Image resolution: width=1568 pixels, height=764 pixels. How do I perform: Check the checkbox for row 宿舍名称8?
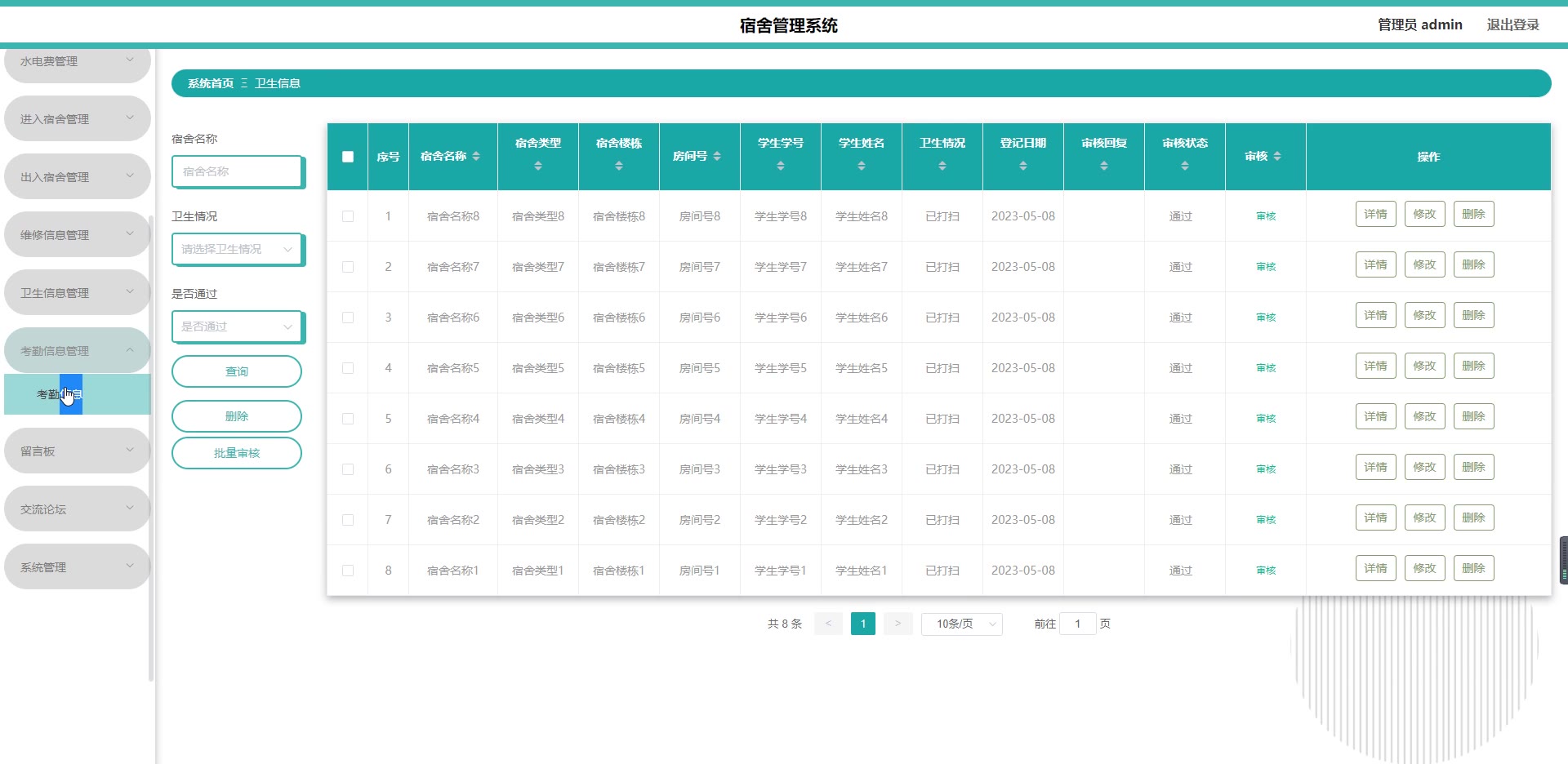click(x=348, y=216)
